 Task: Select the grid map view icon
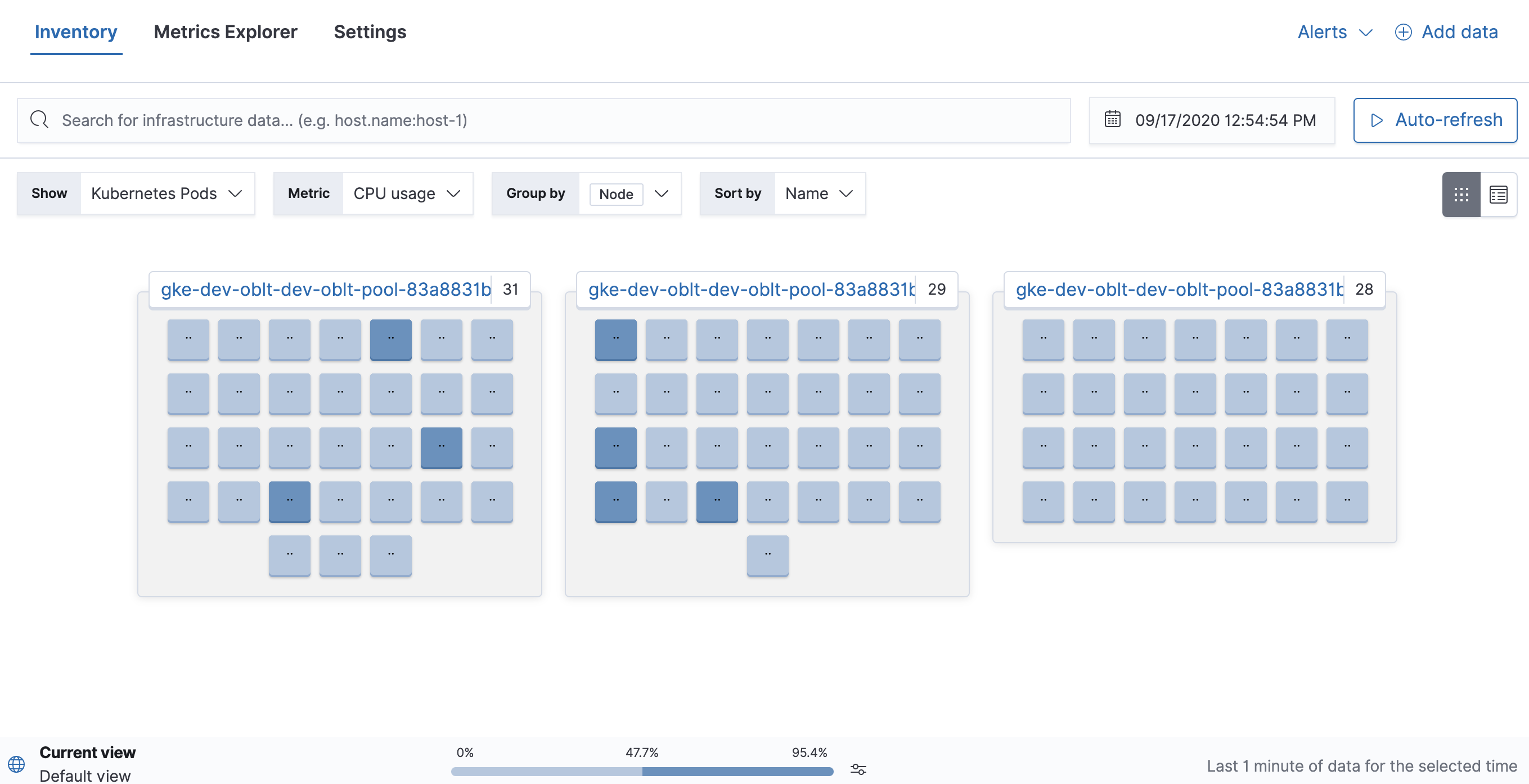click(1460, 194)
